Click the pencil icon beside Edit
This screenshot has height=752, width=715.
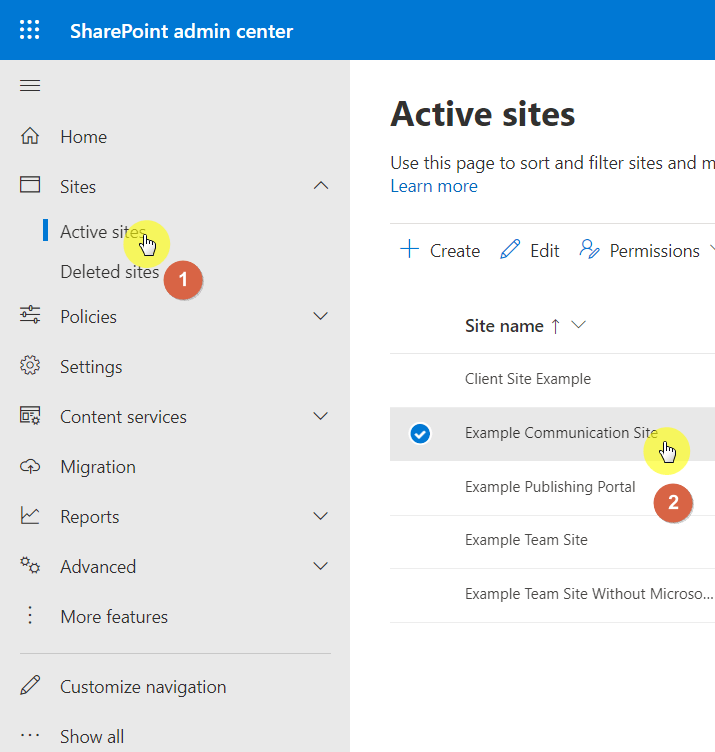click(510, 249)
